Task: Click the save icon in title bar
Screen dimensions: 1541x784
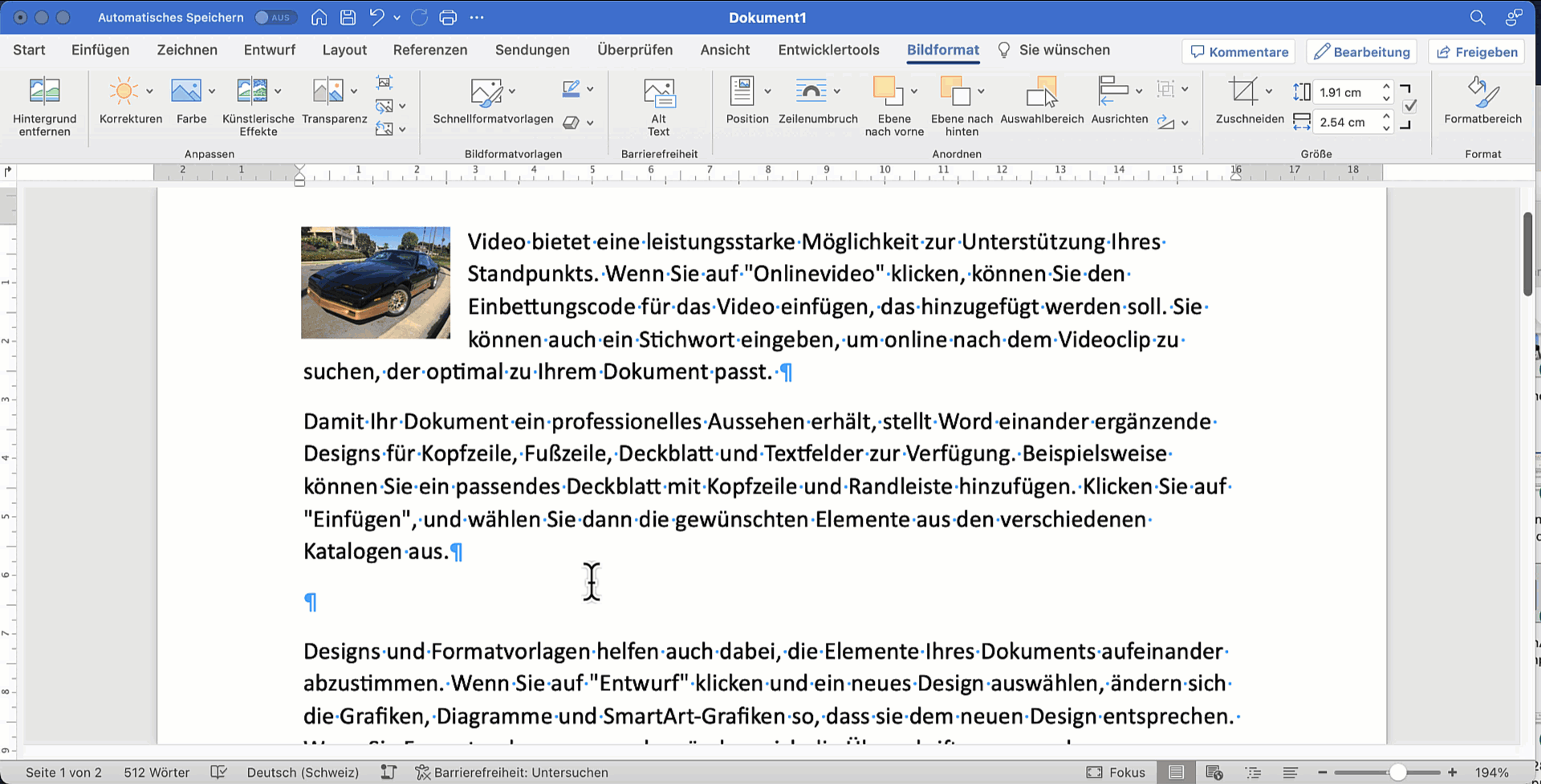Action: pos(348,18)
